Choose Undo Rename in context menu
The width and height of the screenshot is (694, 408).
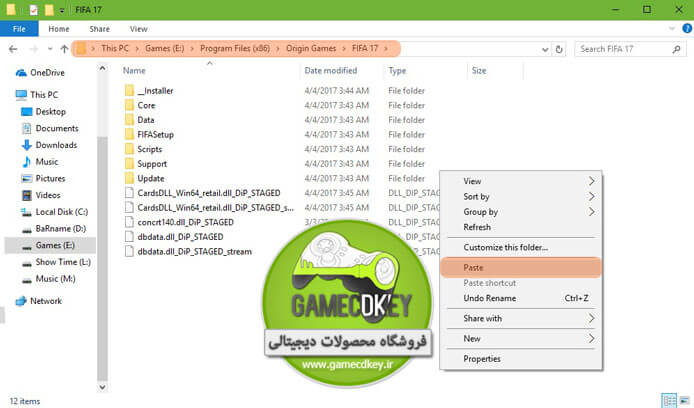pos(520,298)
